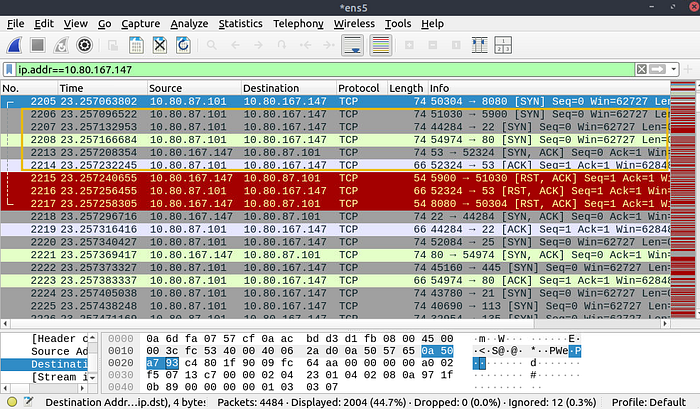The image size is (700, 409).
Task: Sort by the Source column header
Action: (x=194, y=88)
